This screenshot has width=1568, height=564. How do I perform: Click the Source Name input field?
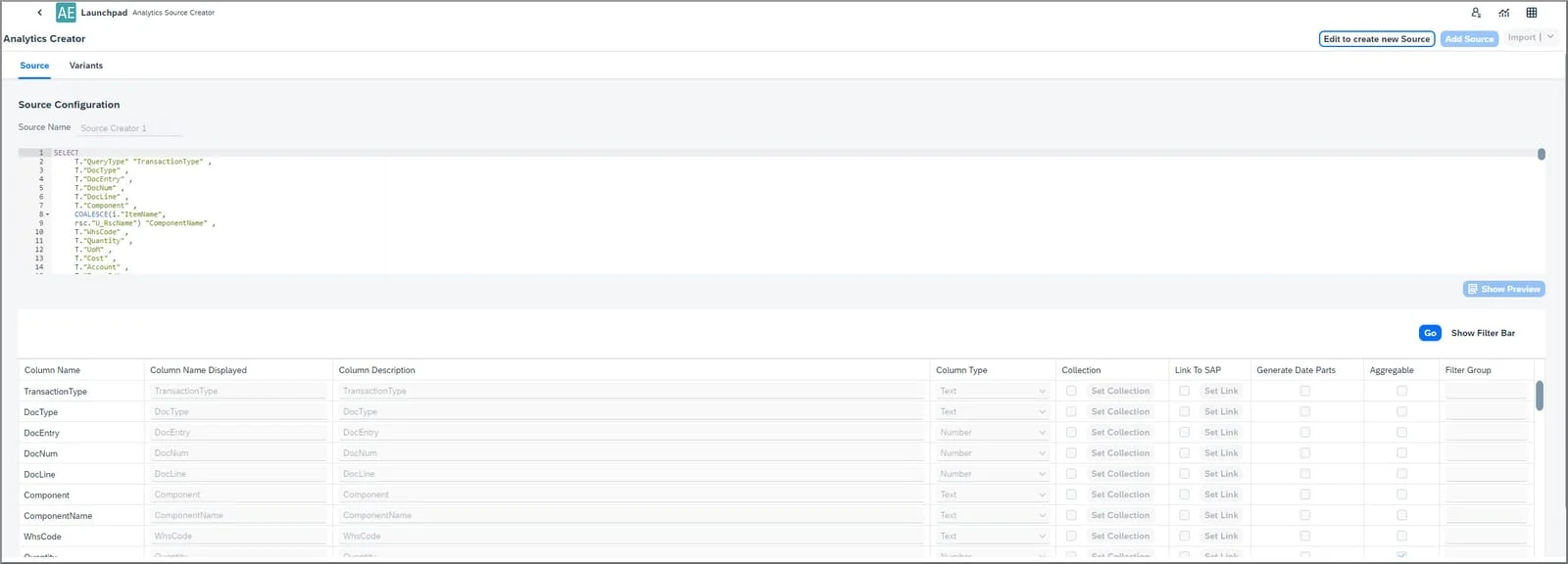129,128
